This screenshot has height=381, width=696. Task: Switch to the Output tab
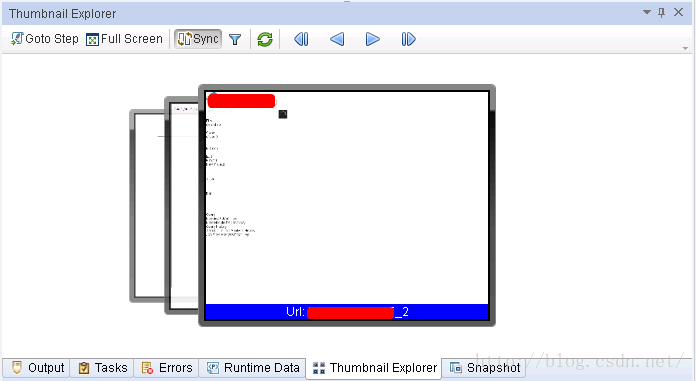(x=36, y=368)
